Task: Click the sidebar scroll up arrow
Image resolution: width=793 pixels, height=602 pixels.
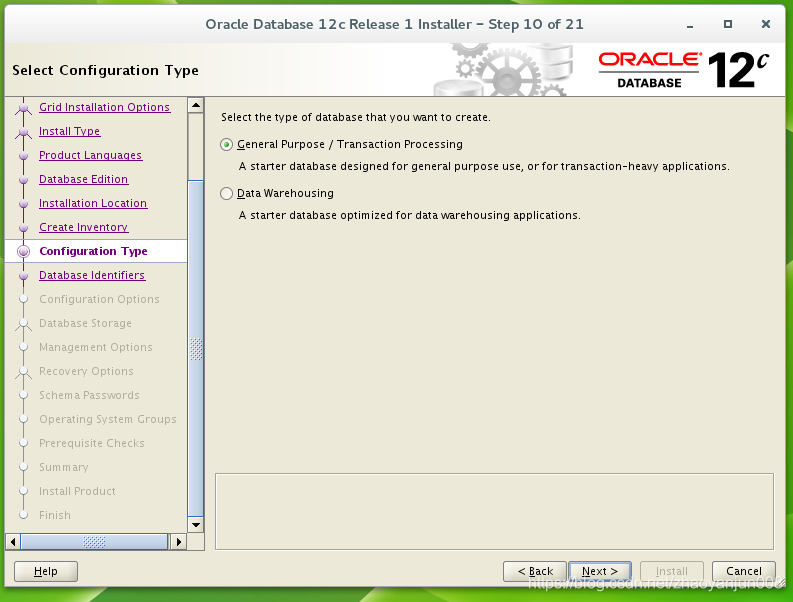Action: click(196, 105)
